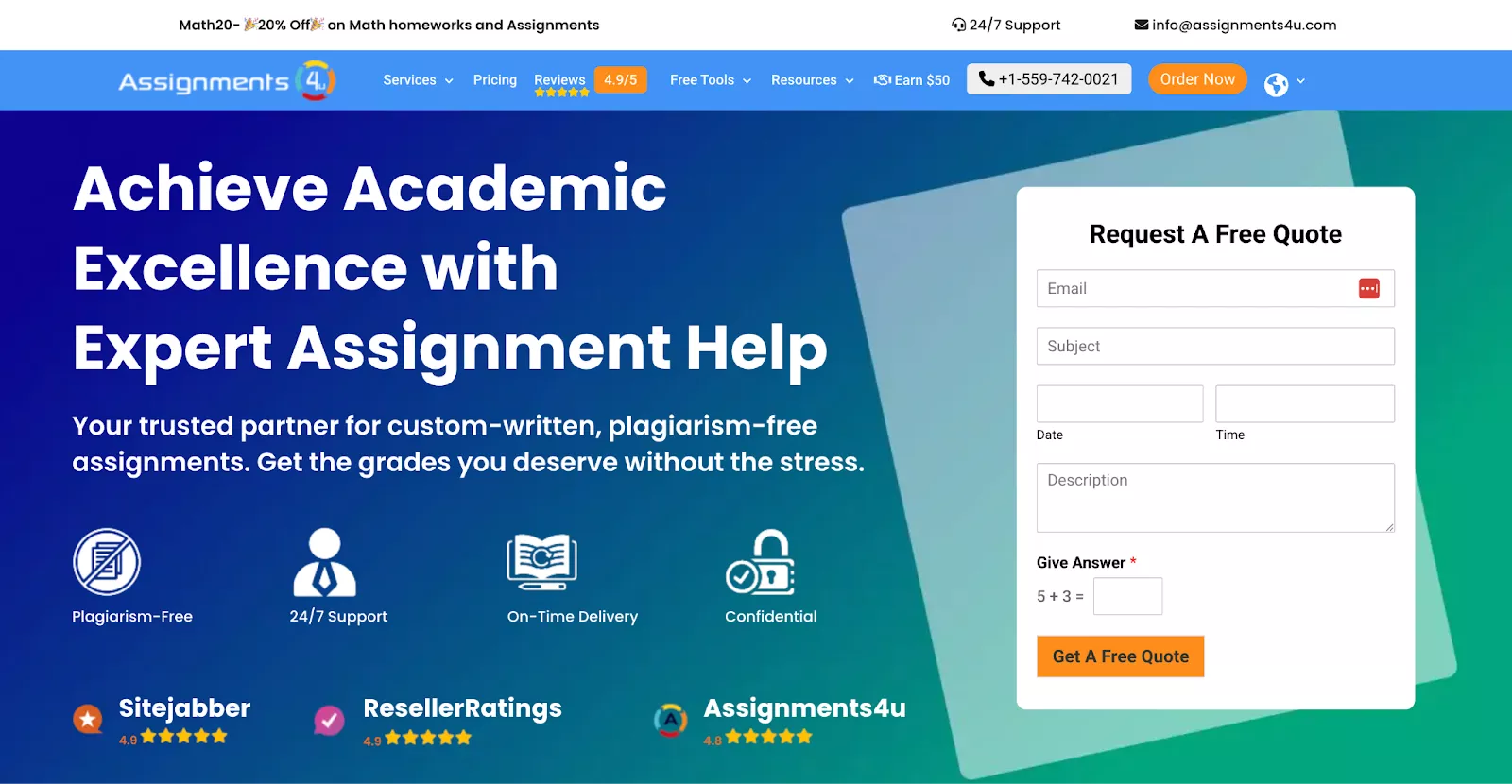Click the Assignments4u rating heading text
This screenshot has height=784, width=1512.
[804, 707]
